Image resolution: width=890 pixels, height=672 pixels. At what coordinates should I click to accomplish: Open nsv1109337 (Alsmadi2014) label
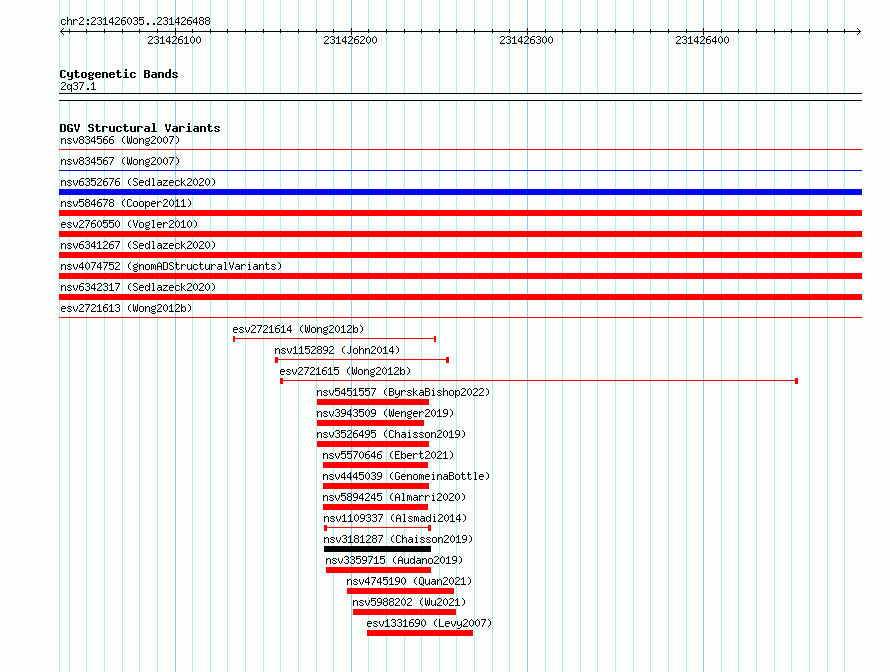tap(395, 518)
